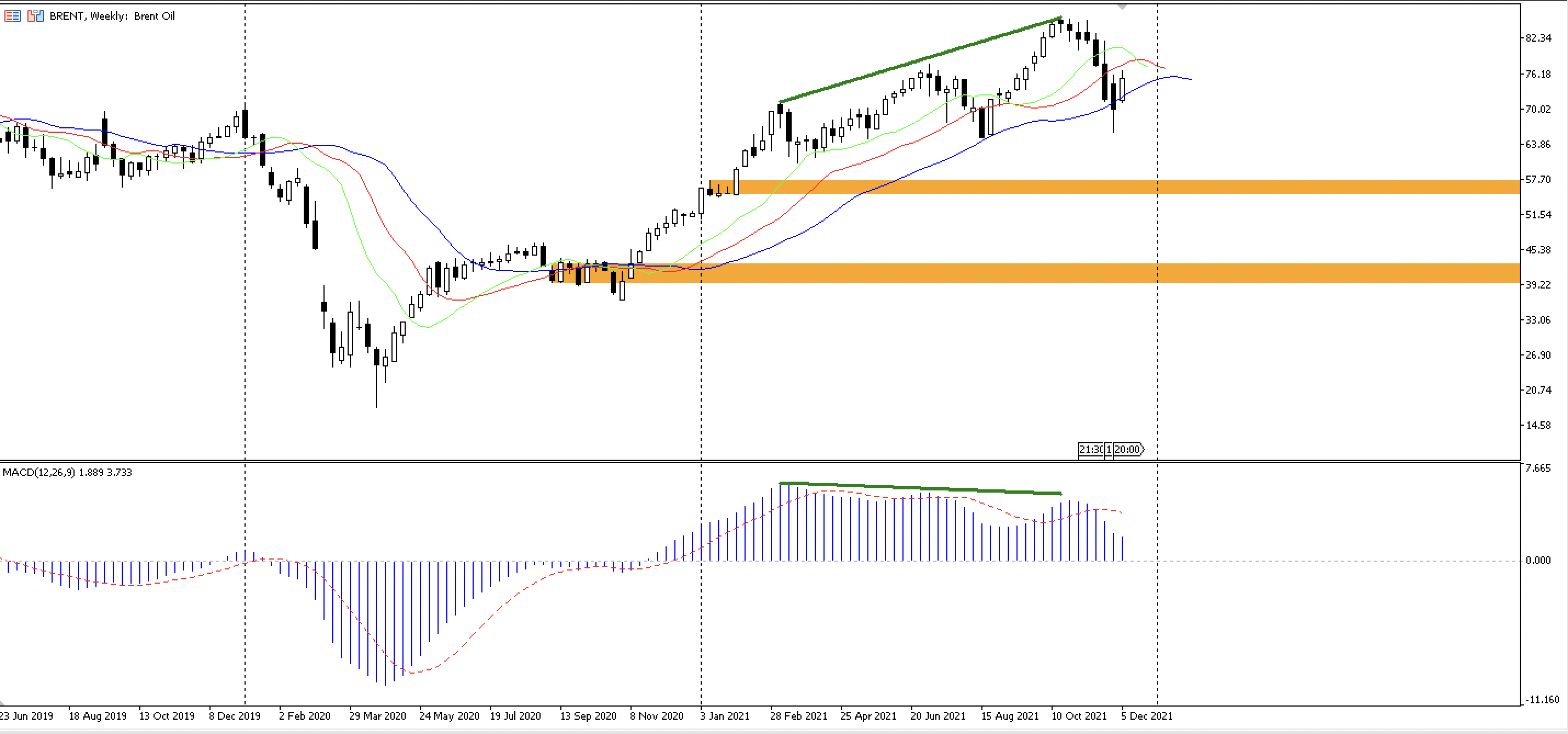
Task: Click the 20:00 calendar event flag
Action: 1128,449
